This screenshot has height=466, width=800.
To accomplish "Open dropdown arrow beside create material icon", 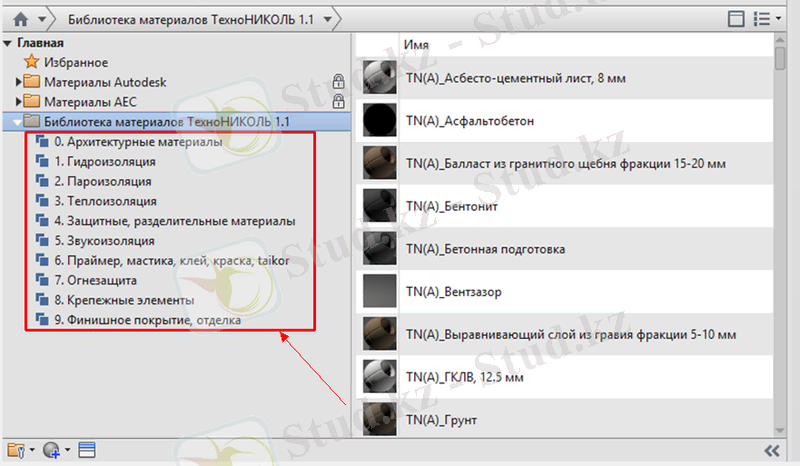I will (67, 450).
